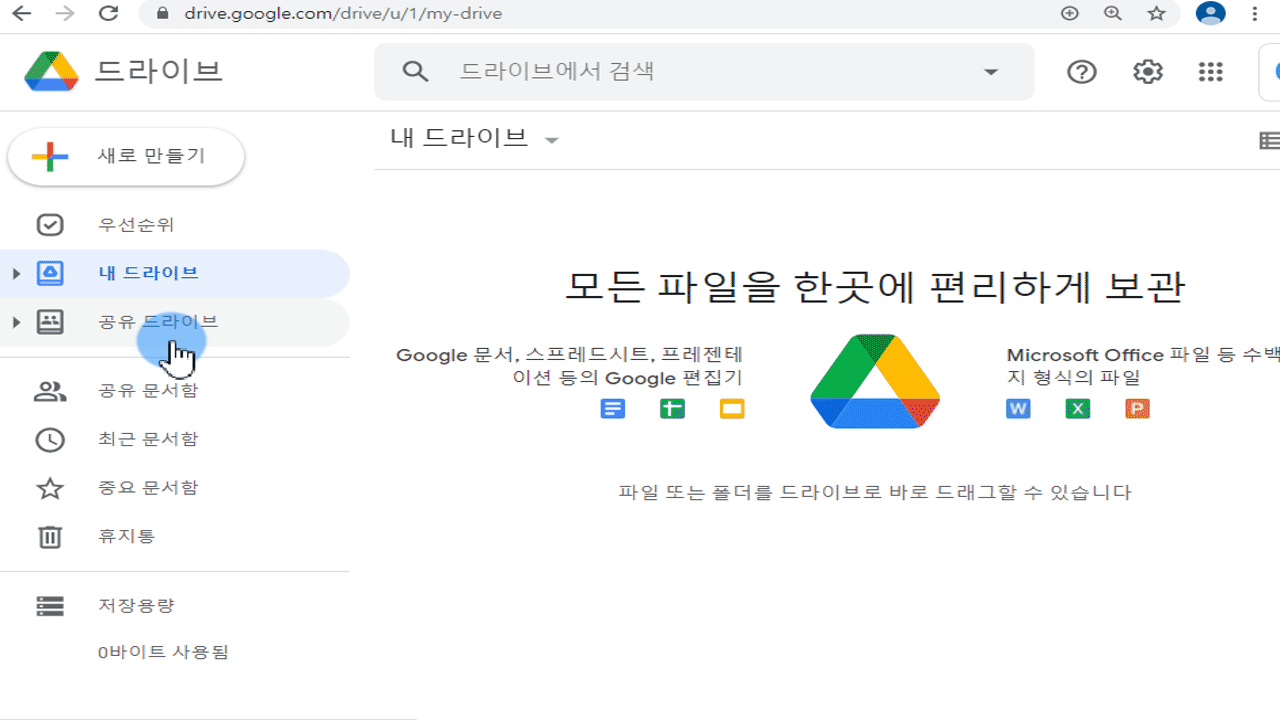Click the browser zoom magnifier icon
This screenshot has height=720, width=1280.
click(x=1113, y=14)
